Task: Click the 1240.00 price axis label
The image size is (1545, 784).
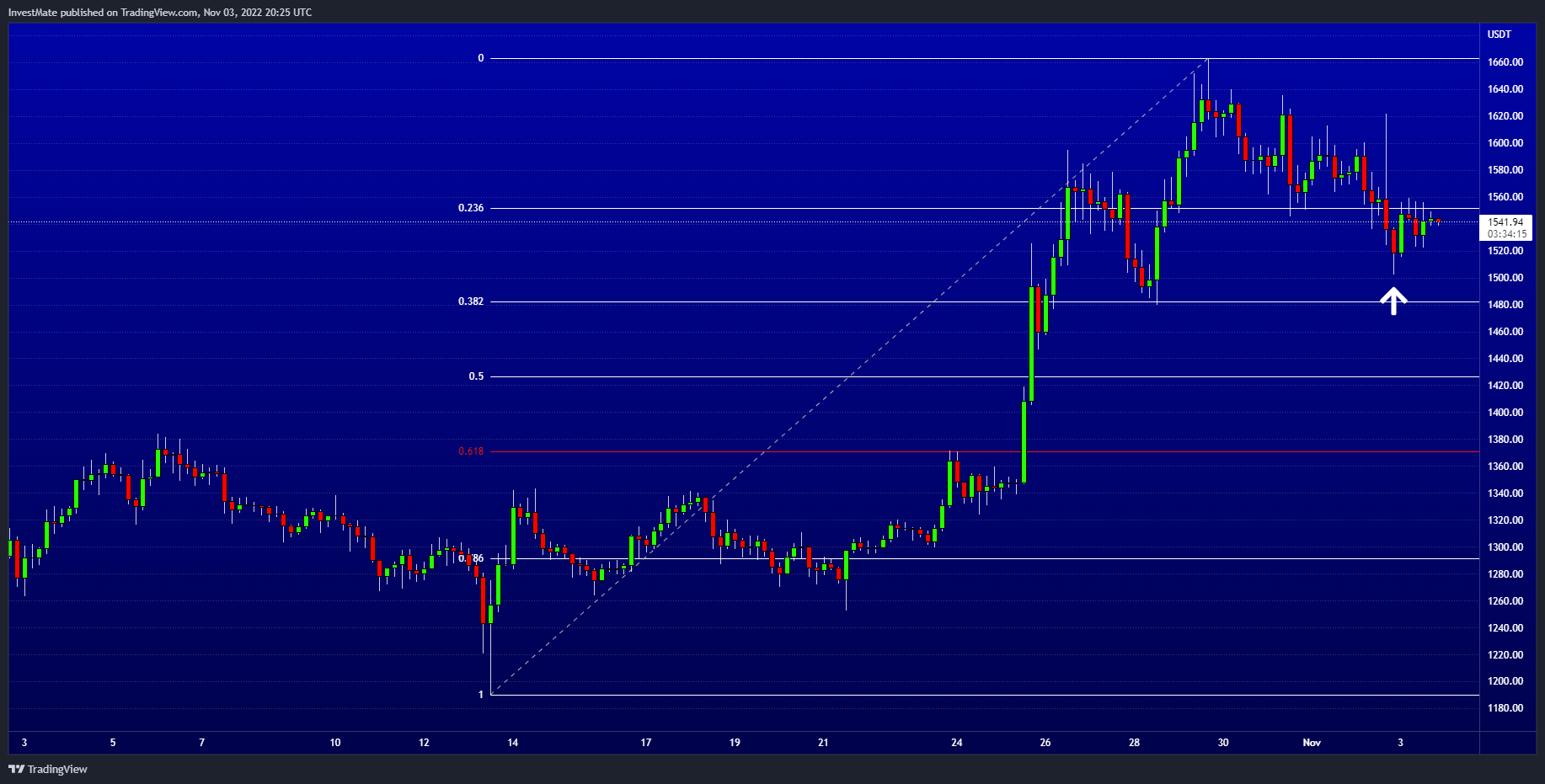Action: tap(1505, 628)
